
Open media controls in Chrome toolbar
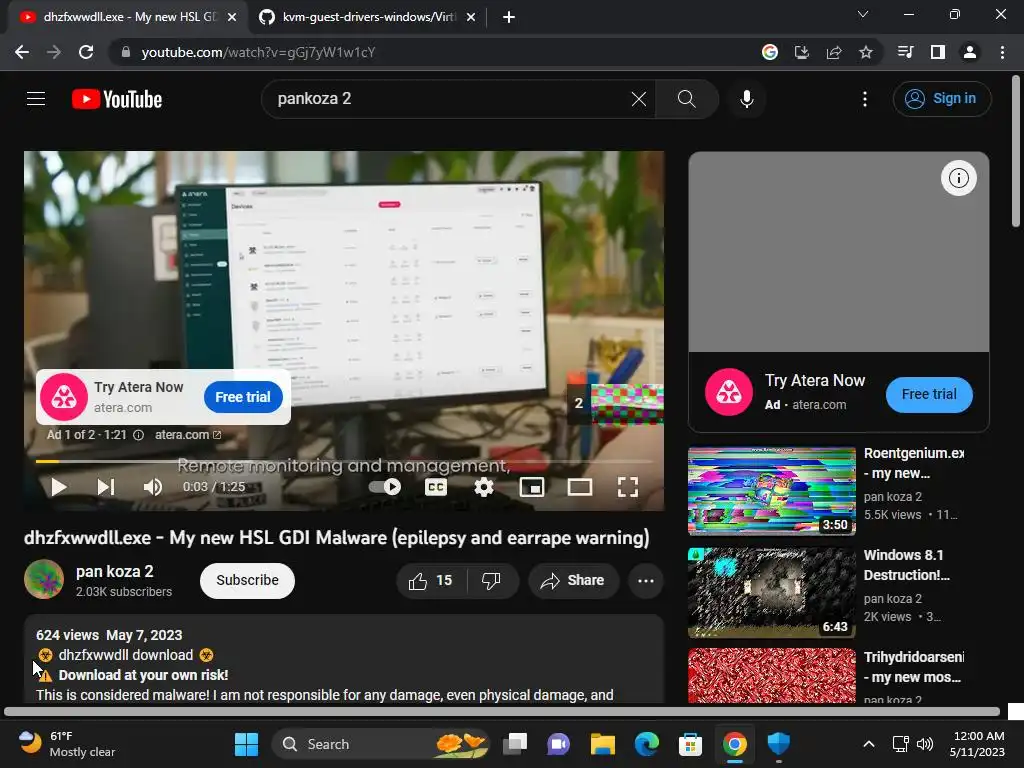pos(905,52)
